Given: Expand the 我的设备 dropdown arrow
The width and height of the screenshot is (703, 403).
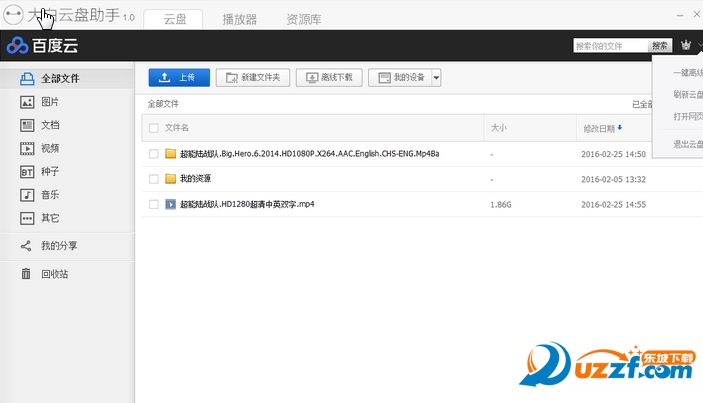Looking at the screenshot, I should (x=436, y=78).
